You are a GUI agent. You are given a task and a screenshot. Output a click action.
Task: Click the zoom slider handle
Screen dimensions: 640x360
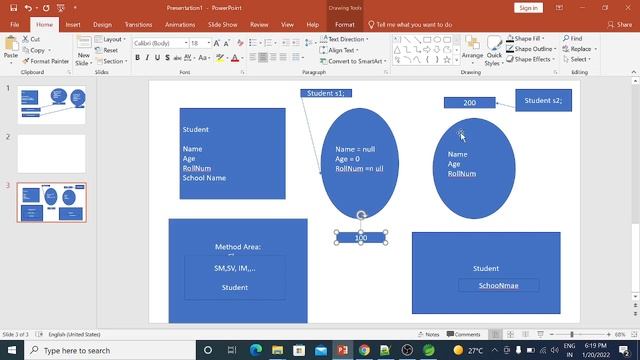click(572, 334)
